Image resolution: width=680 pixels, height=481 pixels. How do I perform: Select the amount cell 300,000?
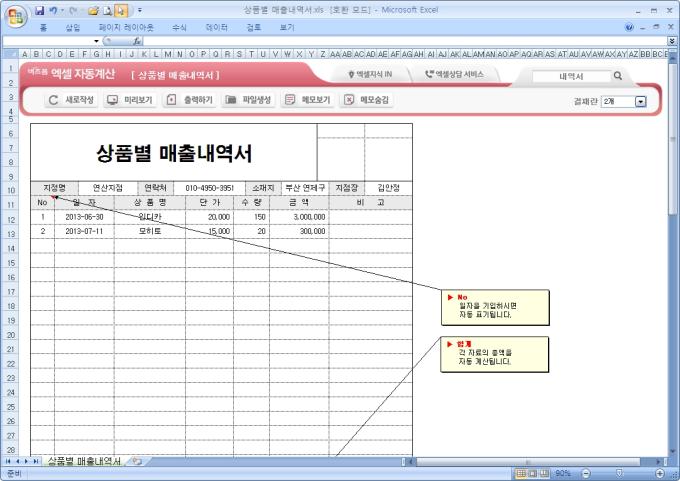click(x=299, y=231)
